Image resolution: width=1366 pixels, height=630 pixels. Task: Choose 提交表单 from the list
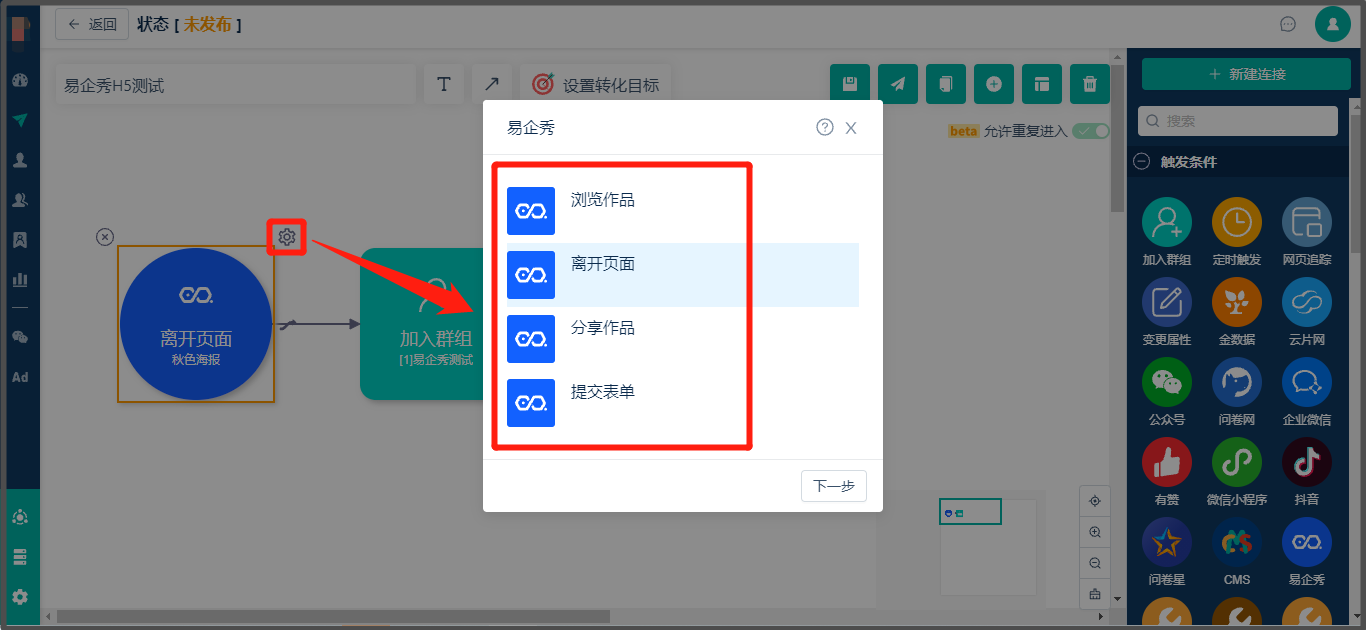coord(683,403)
